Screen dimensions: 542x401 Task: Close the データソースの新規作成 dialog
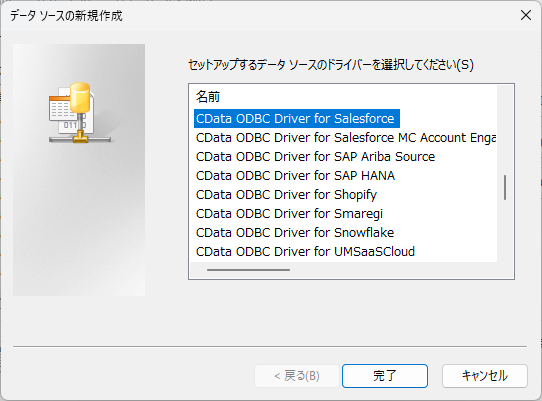[526, 15]
